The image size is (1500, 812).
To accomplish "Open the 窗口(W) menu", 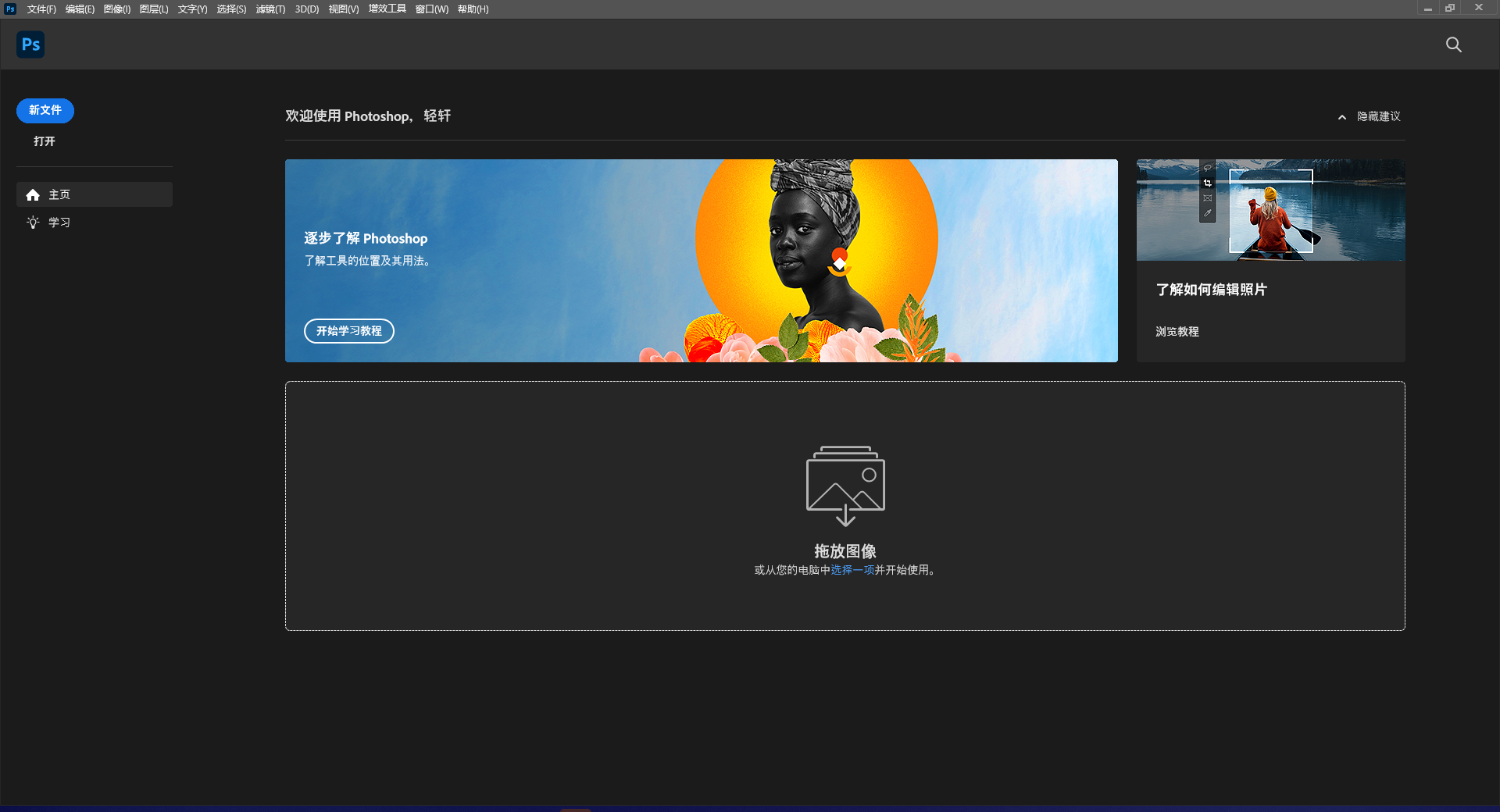I will click(x=431, y=9).
